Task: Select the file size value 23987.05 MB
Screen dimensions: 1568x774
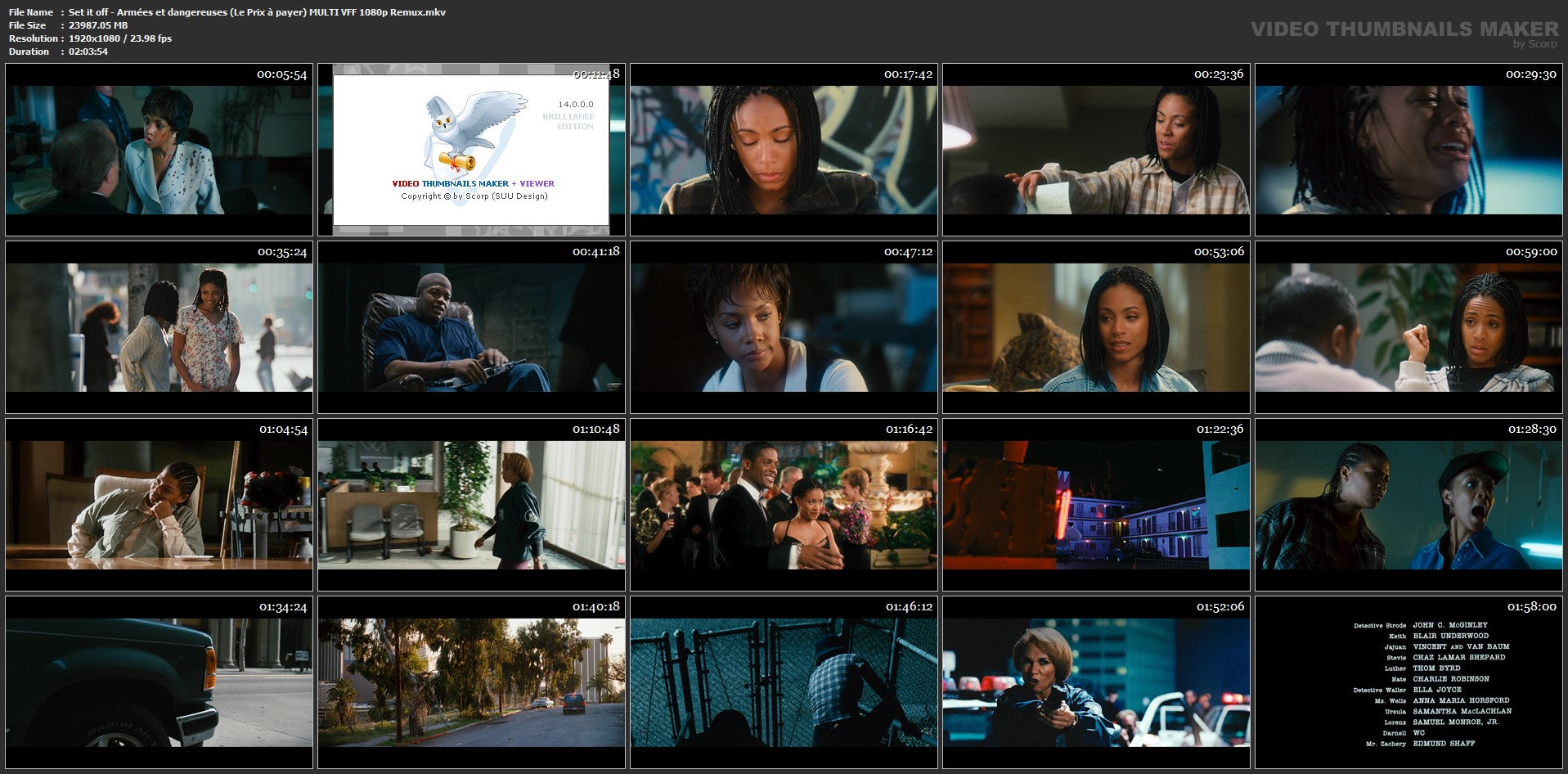Action: pos(98,25)
